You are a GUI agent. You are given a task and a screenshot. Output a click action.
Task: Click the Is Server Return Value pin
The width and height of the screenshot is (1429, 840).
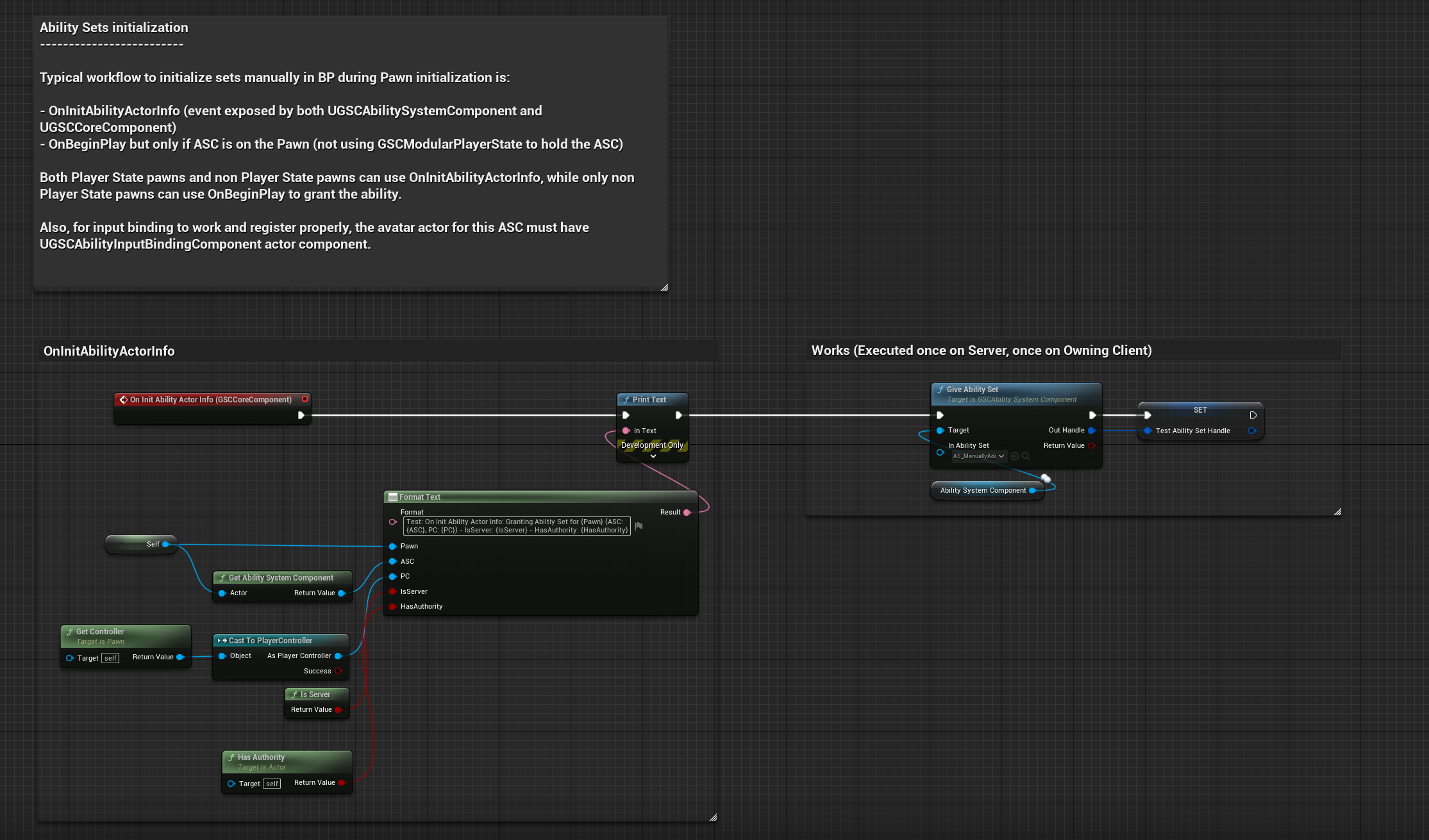338,710
